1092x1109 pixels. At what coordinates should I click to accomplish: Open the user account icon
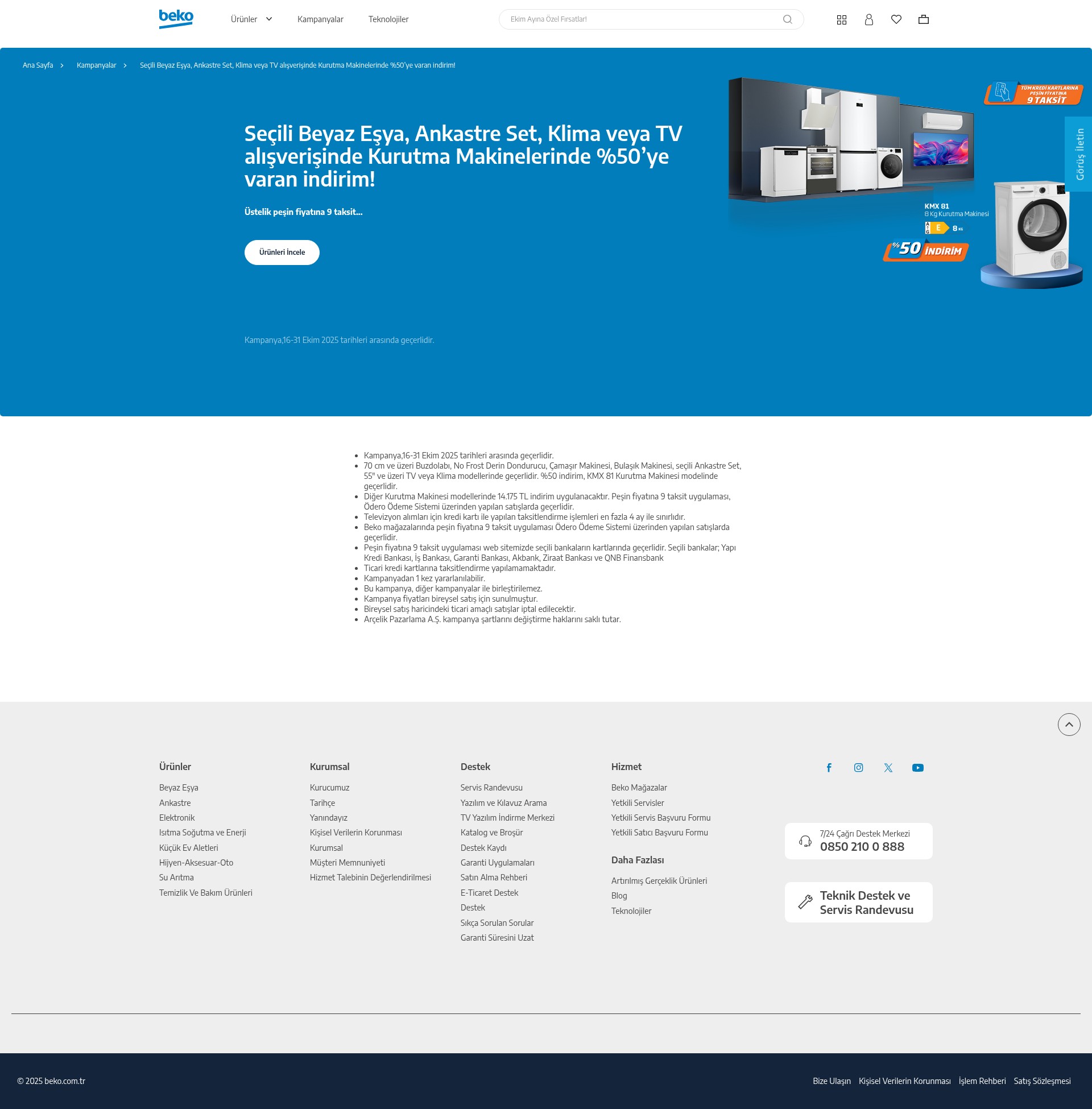tap(869, 20)
